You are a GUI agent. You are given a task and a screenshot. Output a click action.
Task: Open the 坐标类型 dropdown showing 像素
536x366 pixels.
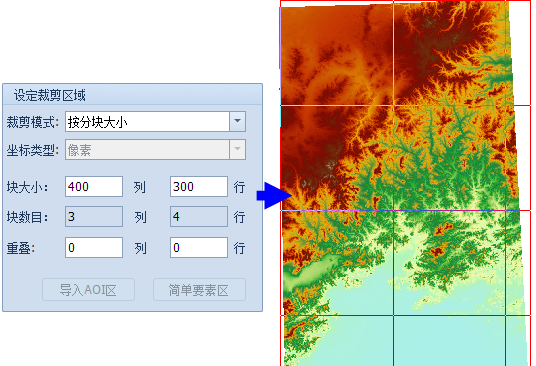point(155,149)
